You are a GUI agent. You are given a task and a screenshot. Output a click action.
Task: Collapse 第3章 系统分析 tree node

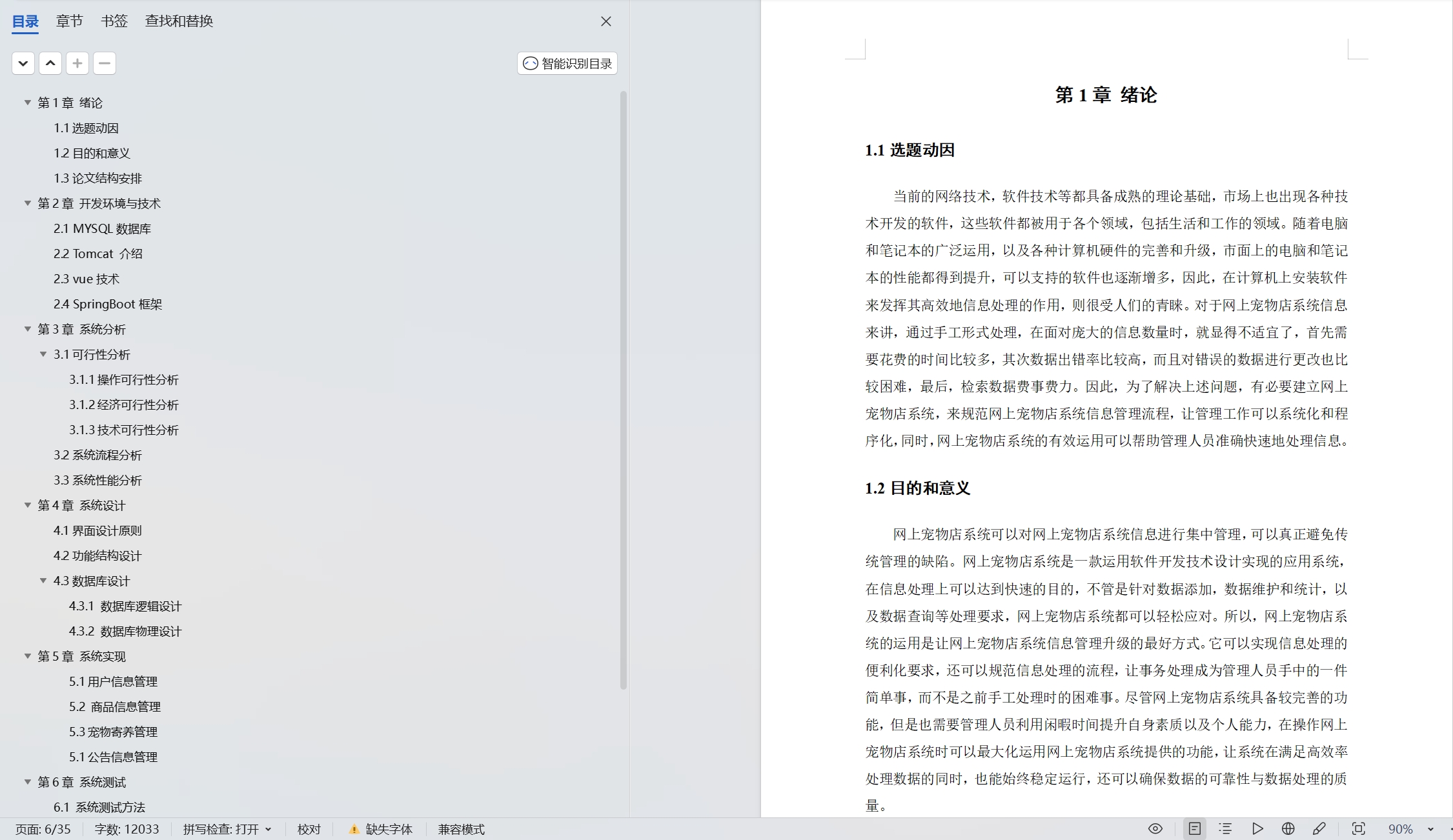point(28,329)
